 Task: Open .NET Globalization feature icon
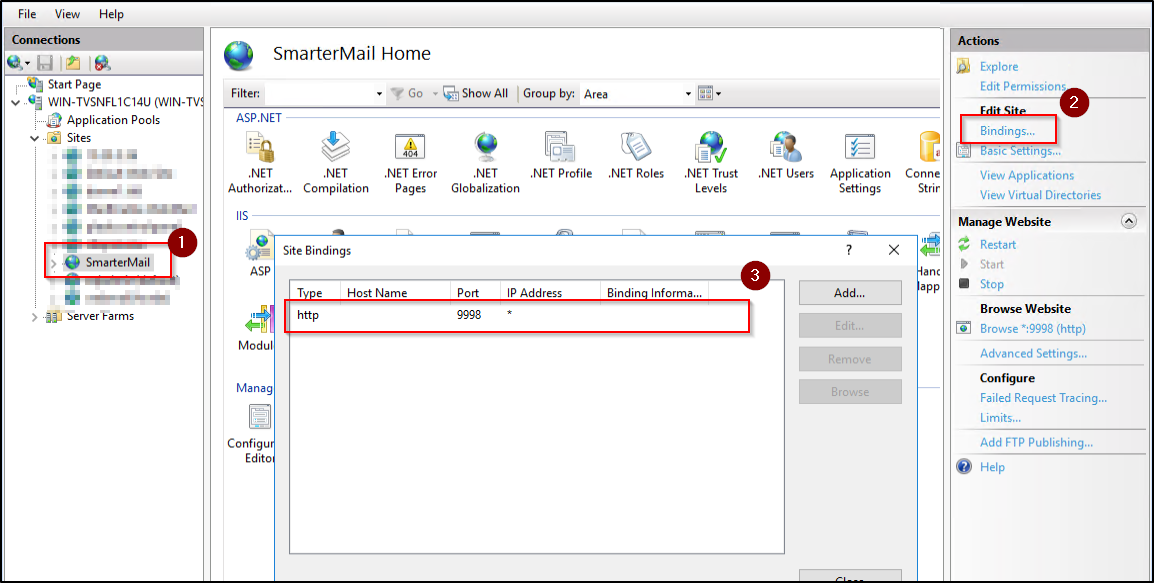[485, 148]
